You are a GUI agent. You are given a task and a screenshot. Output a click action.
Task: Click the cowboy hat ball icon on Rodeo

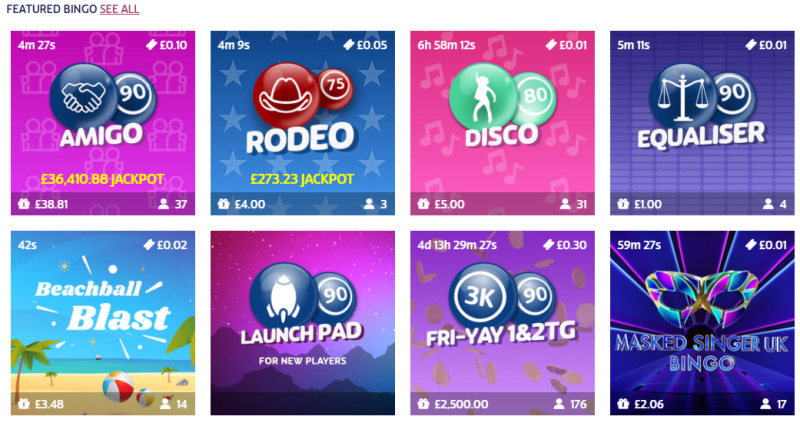pyautogui.click(x=285, y=95)
